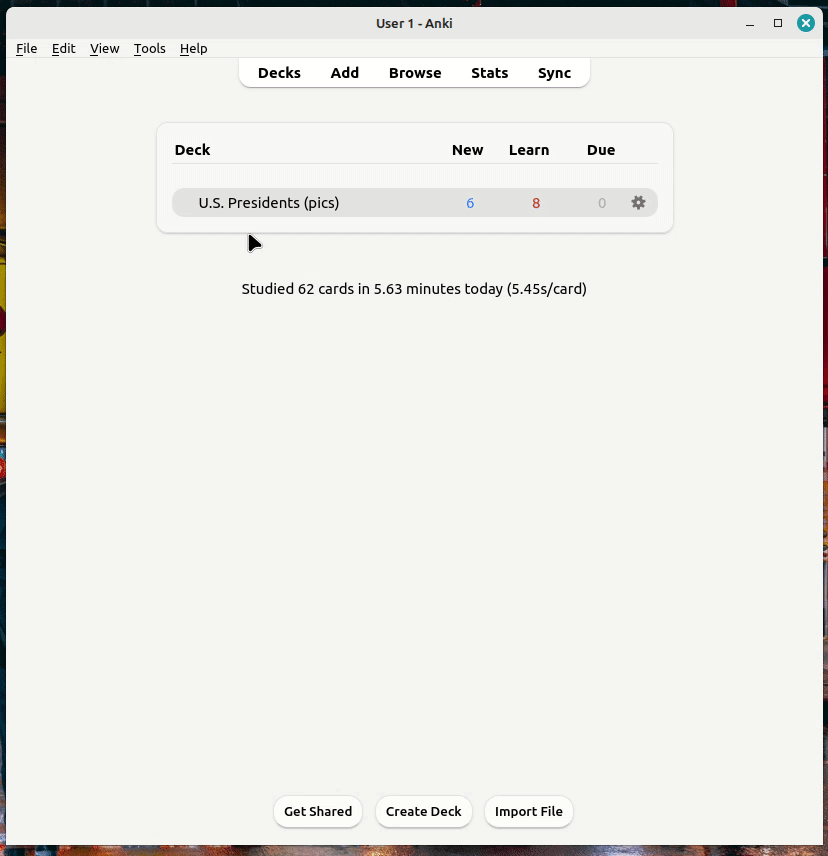The image size is (828, 856).
Task: Go to Decks in the top toolbar
Action: click(x=279, y=73)
